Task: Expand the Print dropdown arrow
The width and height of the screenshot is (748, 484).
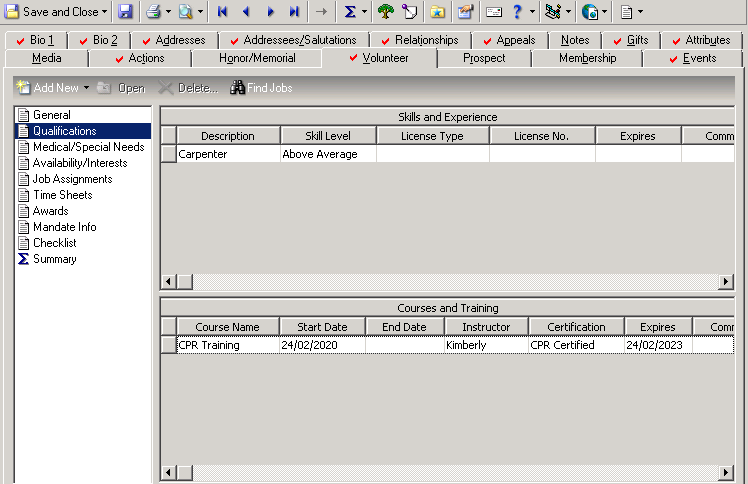Action: click(x=168, y=11)
